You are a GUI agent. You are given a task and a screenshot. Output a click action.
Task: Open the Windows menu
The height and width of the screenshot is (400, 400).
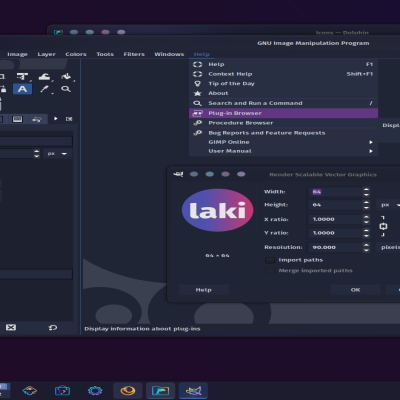pyautogui.click(x=169, y=54)
